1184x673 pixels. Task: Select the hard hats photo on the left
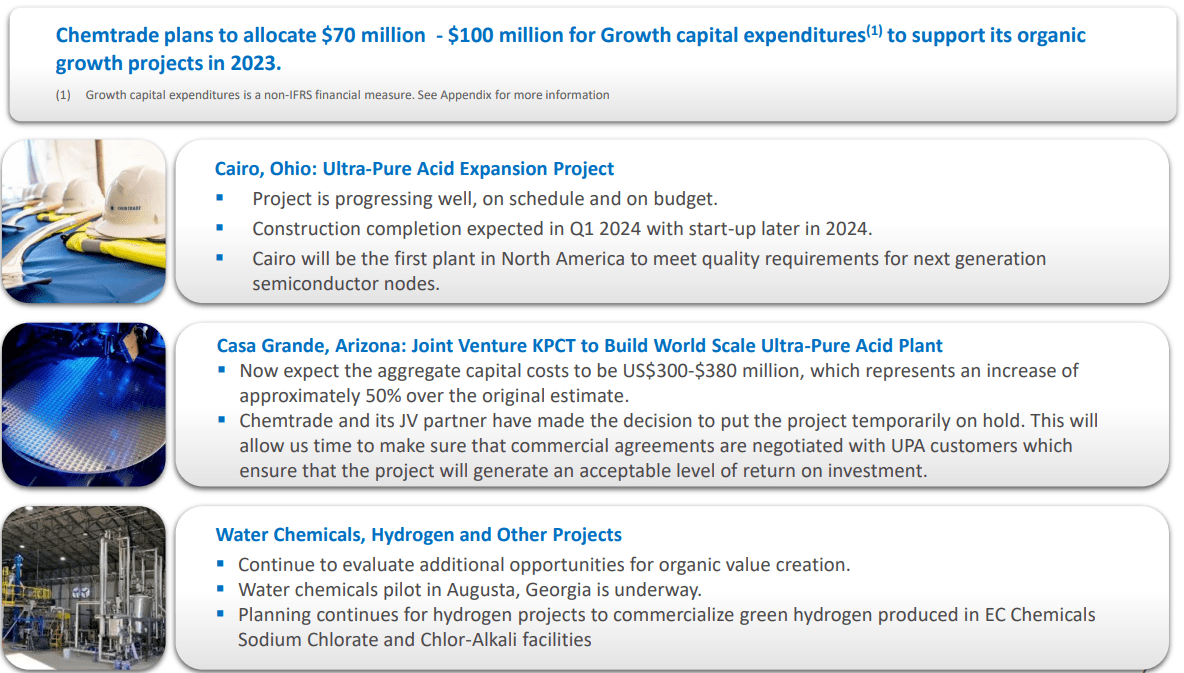(x=84, y=222)
